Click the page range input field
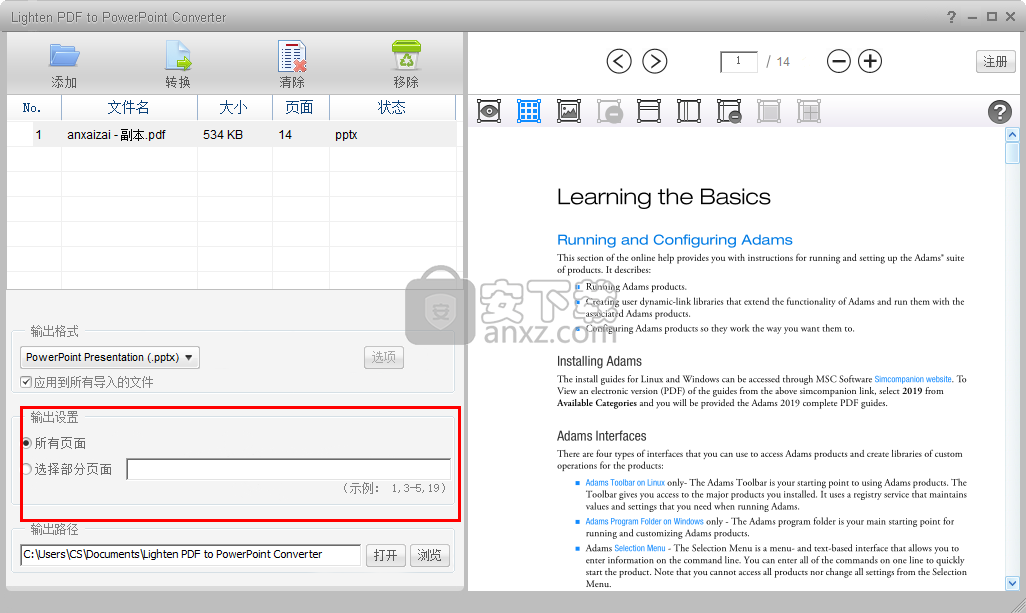The height and width of the screenshot is (613, 1026). tap(289, 469)
